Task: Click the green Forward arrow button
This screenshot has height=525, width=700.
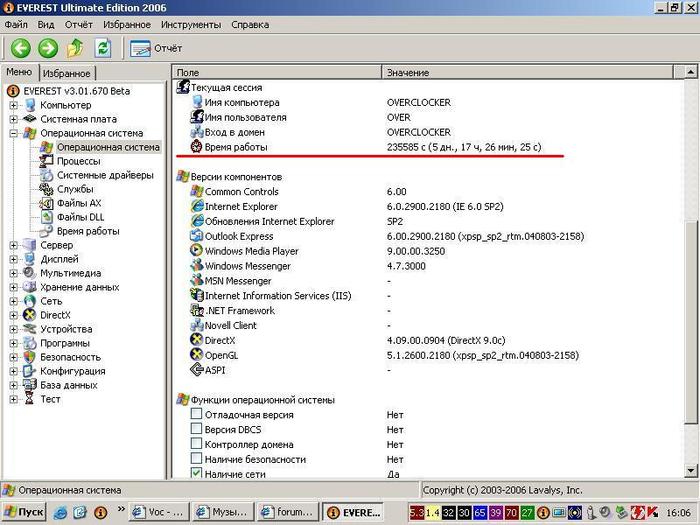Action: [48, 48]
